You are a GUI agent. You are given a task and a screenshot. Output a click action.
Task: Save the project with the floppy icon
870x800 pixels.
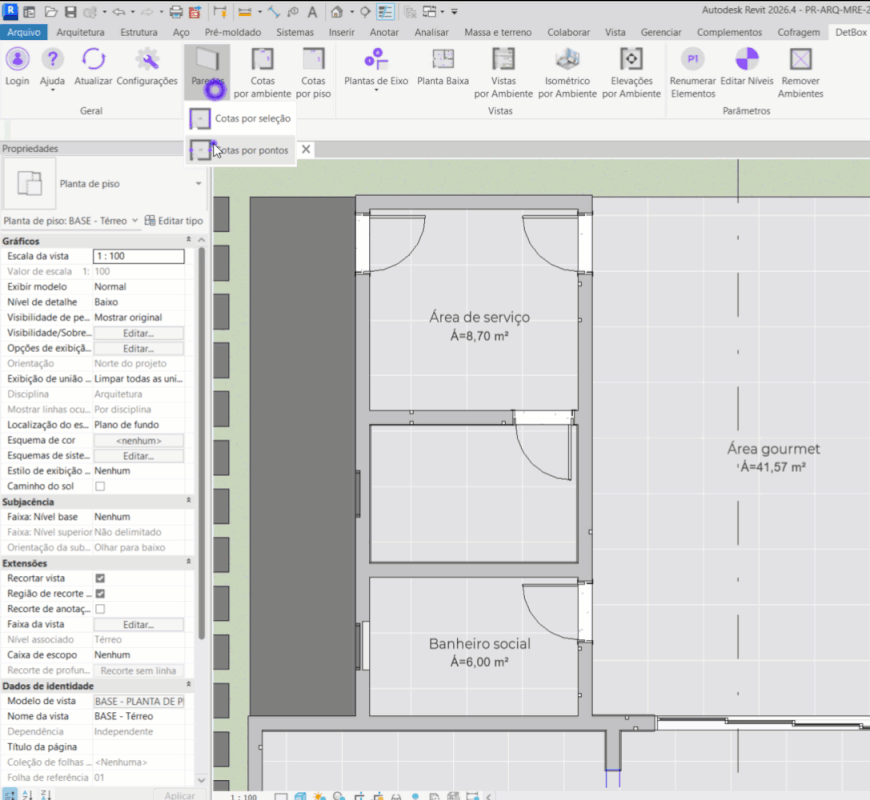70,11
